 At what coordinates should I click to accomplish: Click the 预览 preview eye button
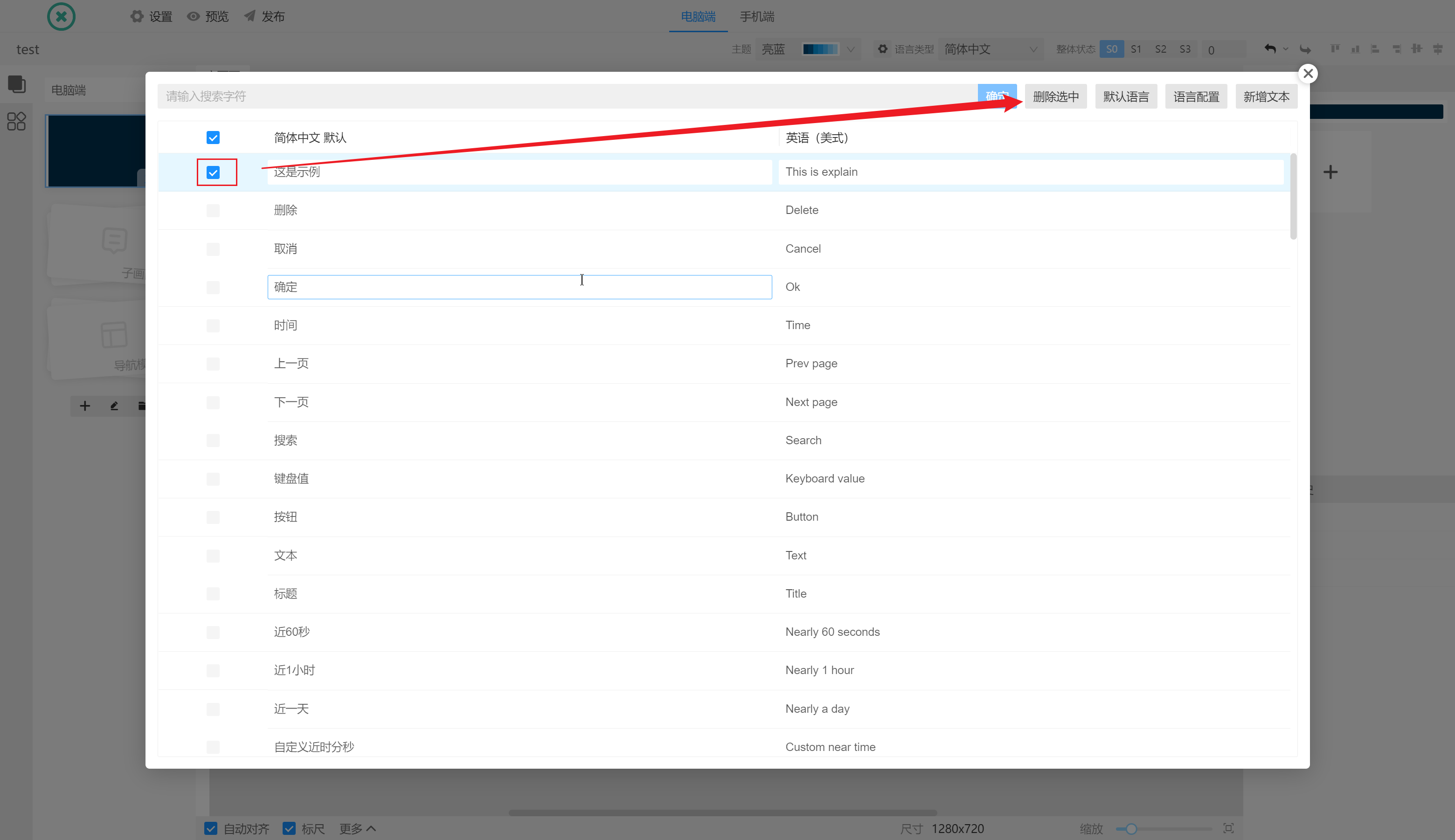[x=208, y=16]
